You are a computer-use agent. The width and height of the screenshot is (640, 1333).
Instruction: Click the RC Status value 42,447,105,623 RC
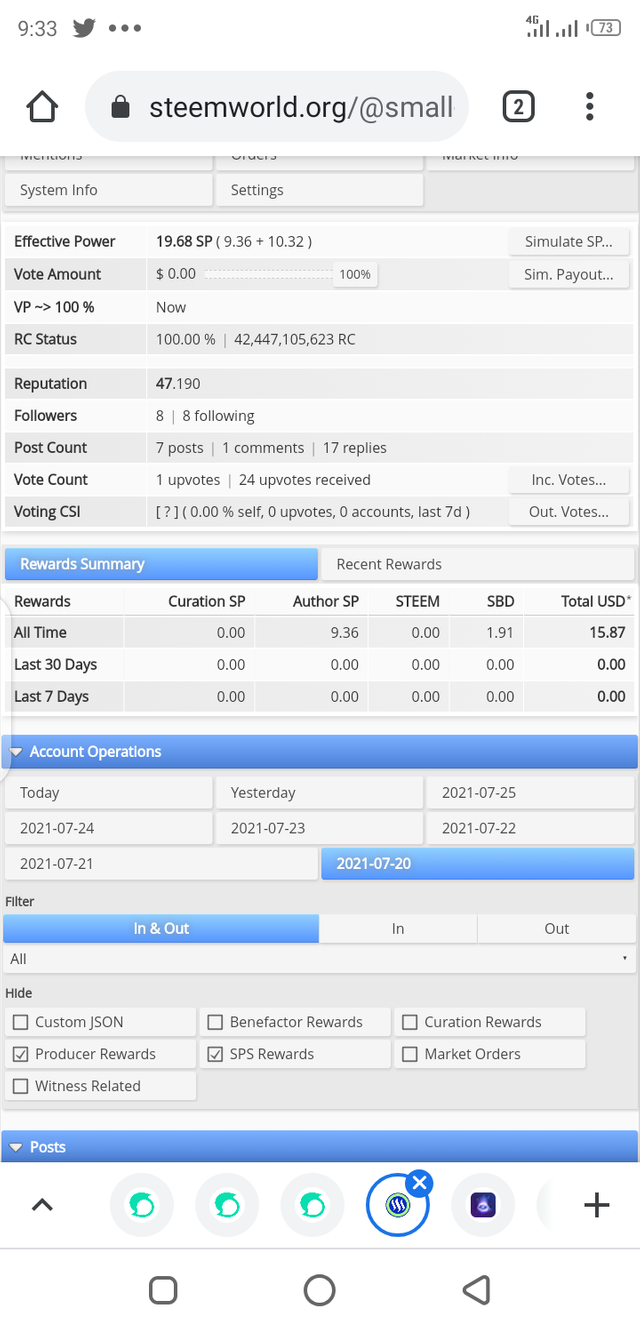click(x=295, y=339)
